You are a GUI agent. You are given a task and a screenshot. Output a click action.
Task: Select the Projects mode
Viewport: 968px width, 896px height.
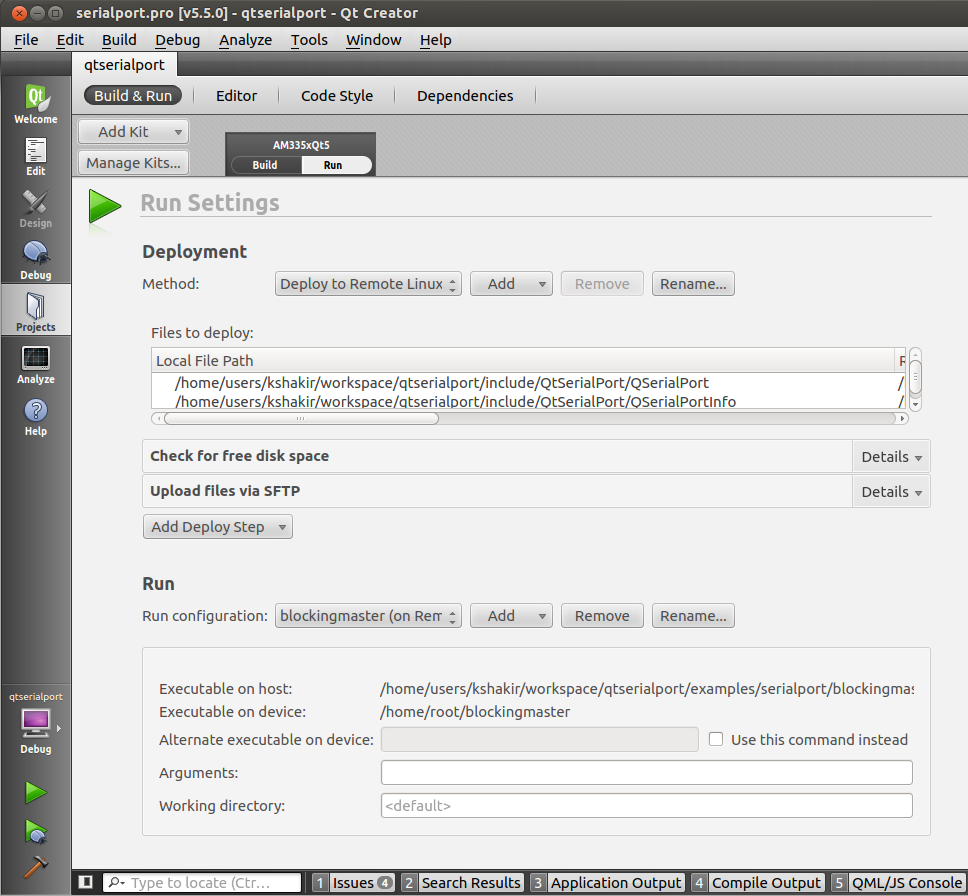point(36,311)
